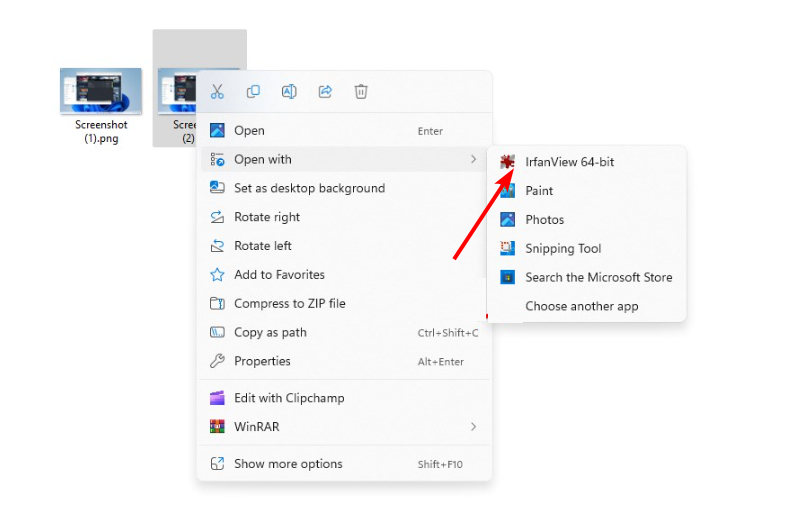Viewport: 810px width, 514px height.
Task: Choose Paint in the submenu
Action: [x=586, y=191]
